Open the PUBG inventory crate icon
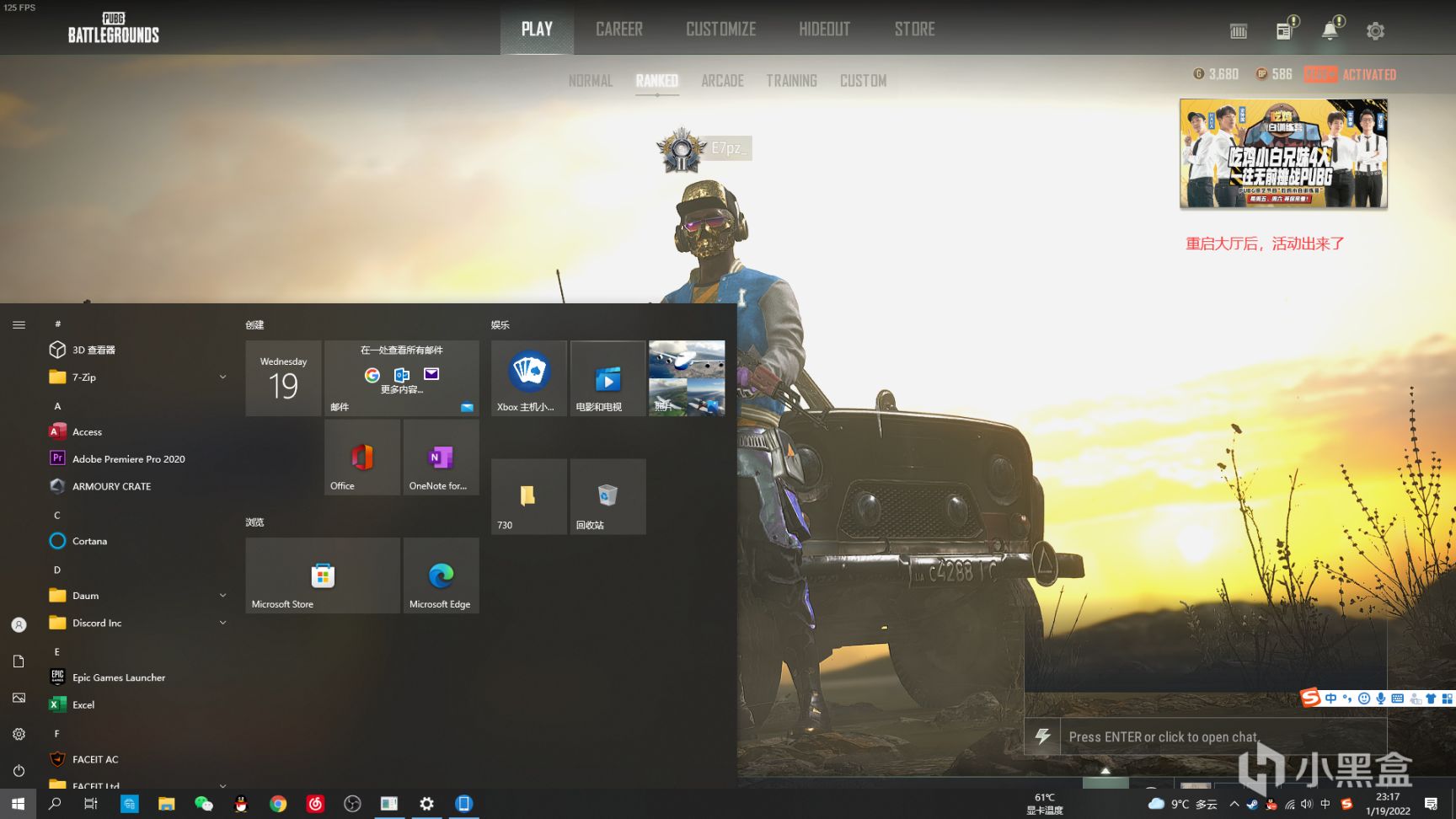 tap(1239, 31)
